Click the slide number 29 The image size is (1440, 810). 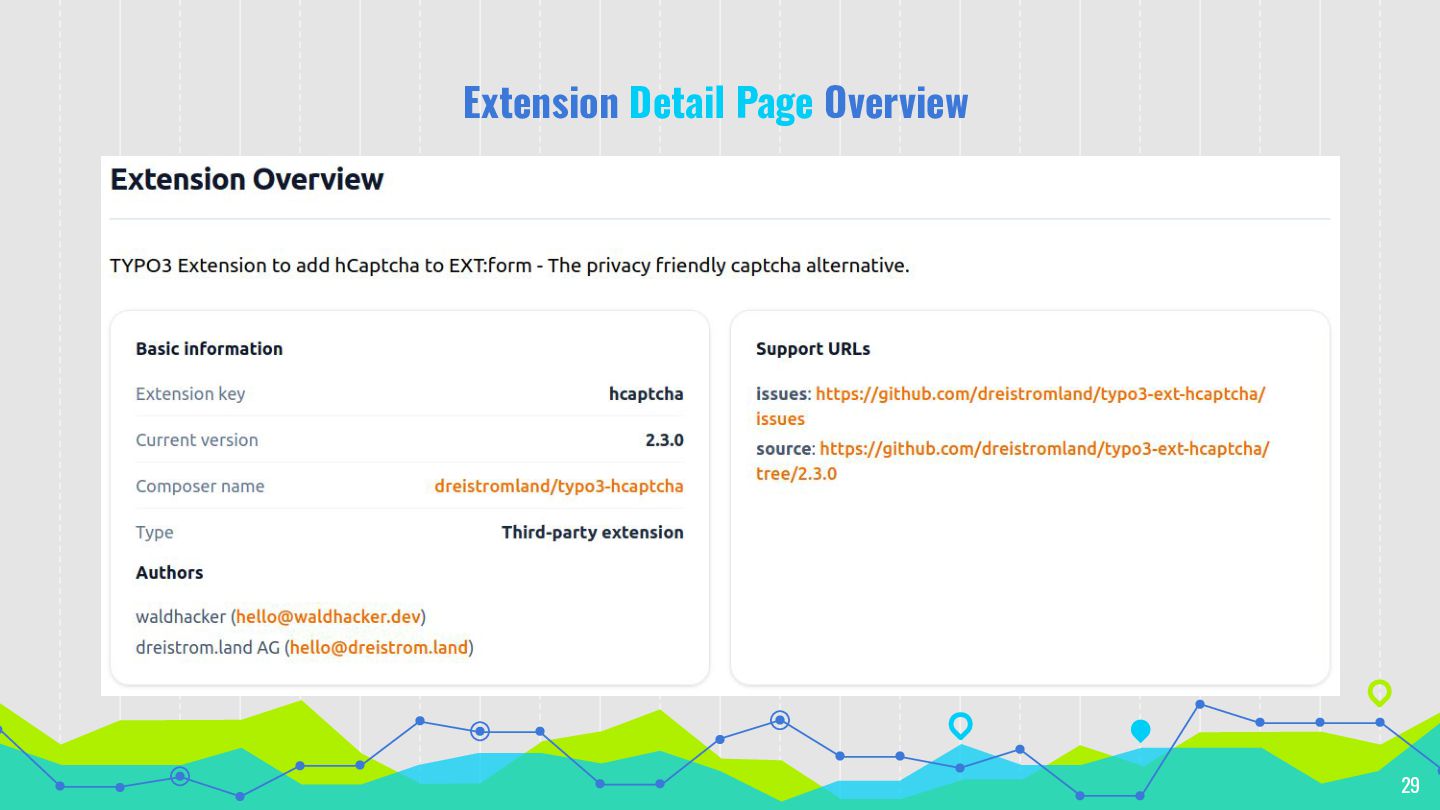(1410, 785)
